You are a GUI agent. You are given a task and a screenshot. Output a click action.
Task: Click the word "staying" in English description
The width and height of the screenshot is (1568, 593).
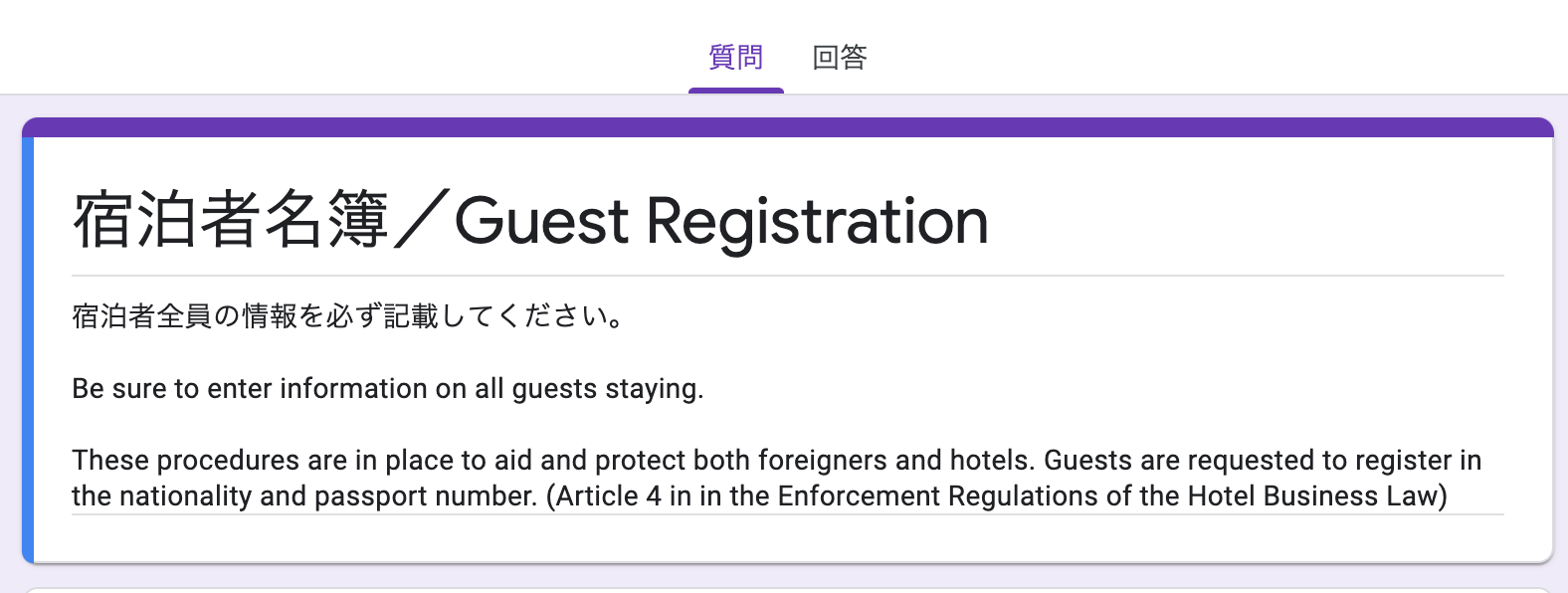point(657,388)
